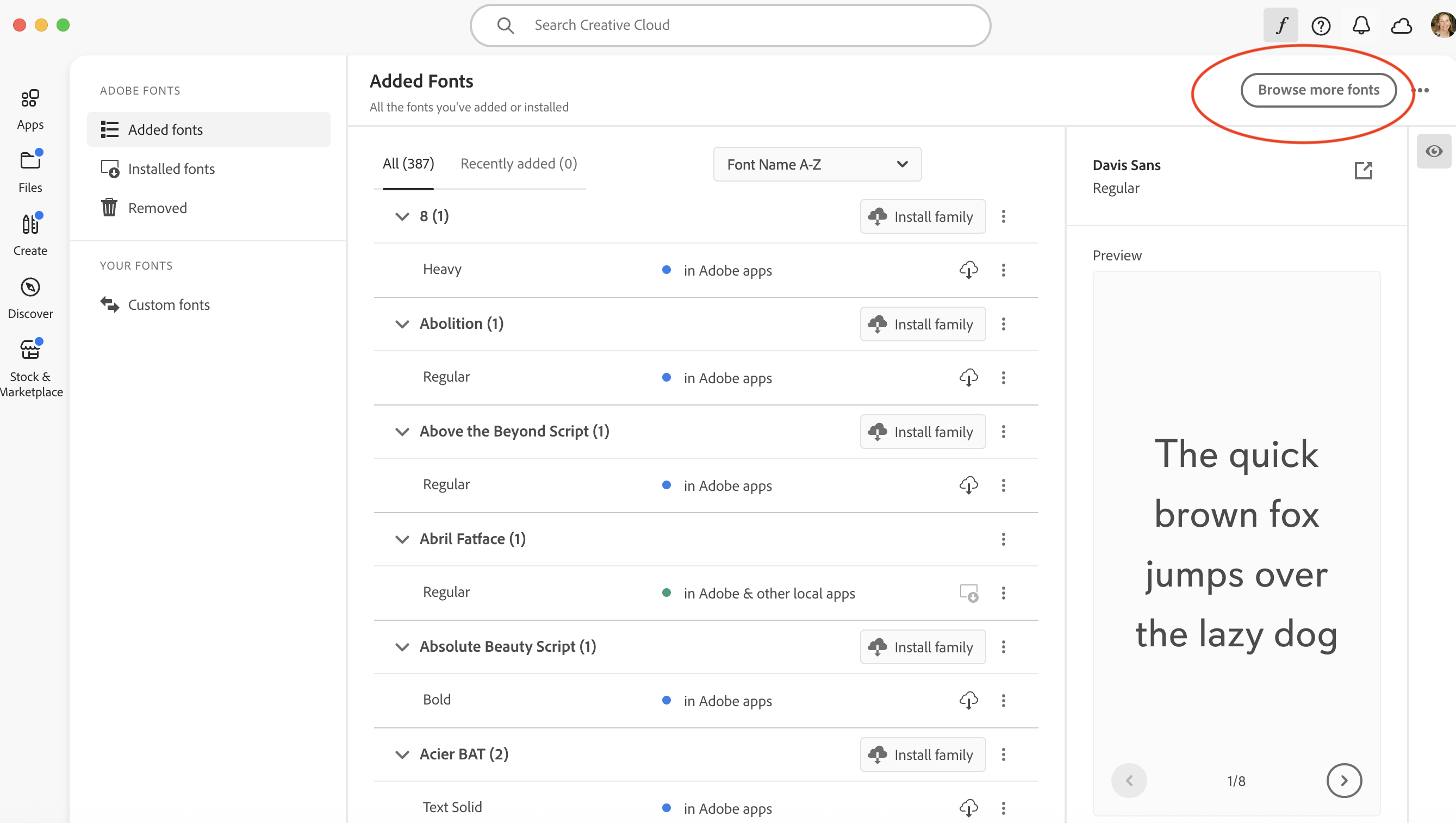Image resolution: width=1456 pixels, height=823 pixels.
Task: Install family for Above the Beyond Script
Action: (x=923, y=432)
